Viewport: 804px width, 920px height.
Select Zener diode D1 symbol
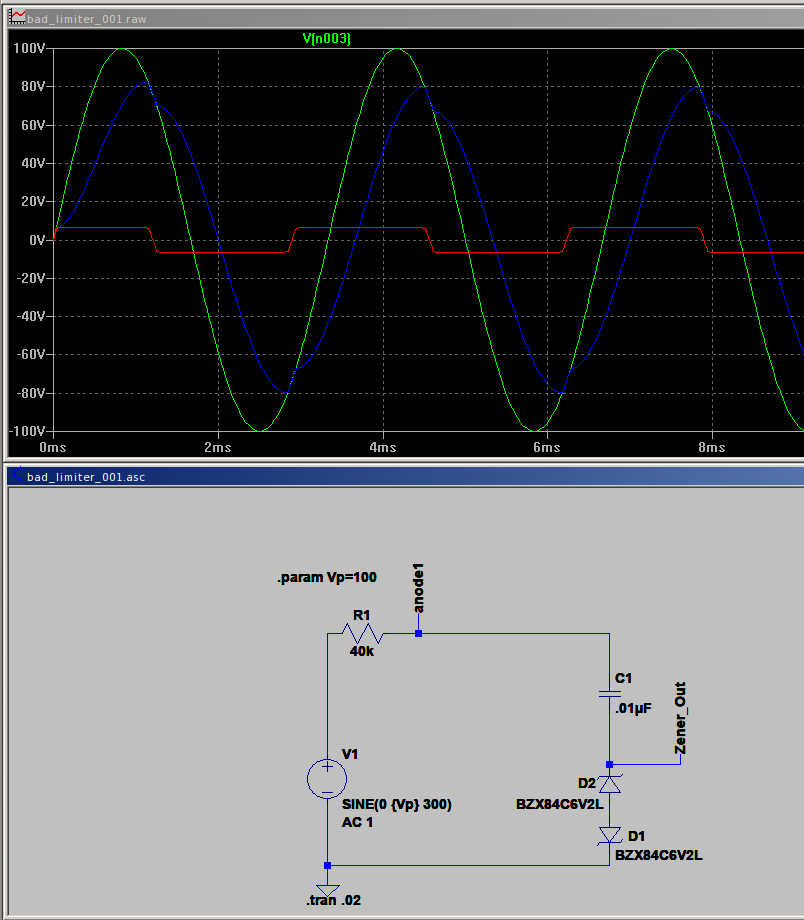[610, 836]
